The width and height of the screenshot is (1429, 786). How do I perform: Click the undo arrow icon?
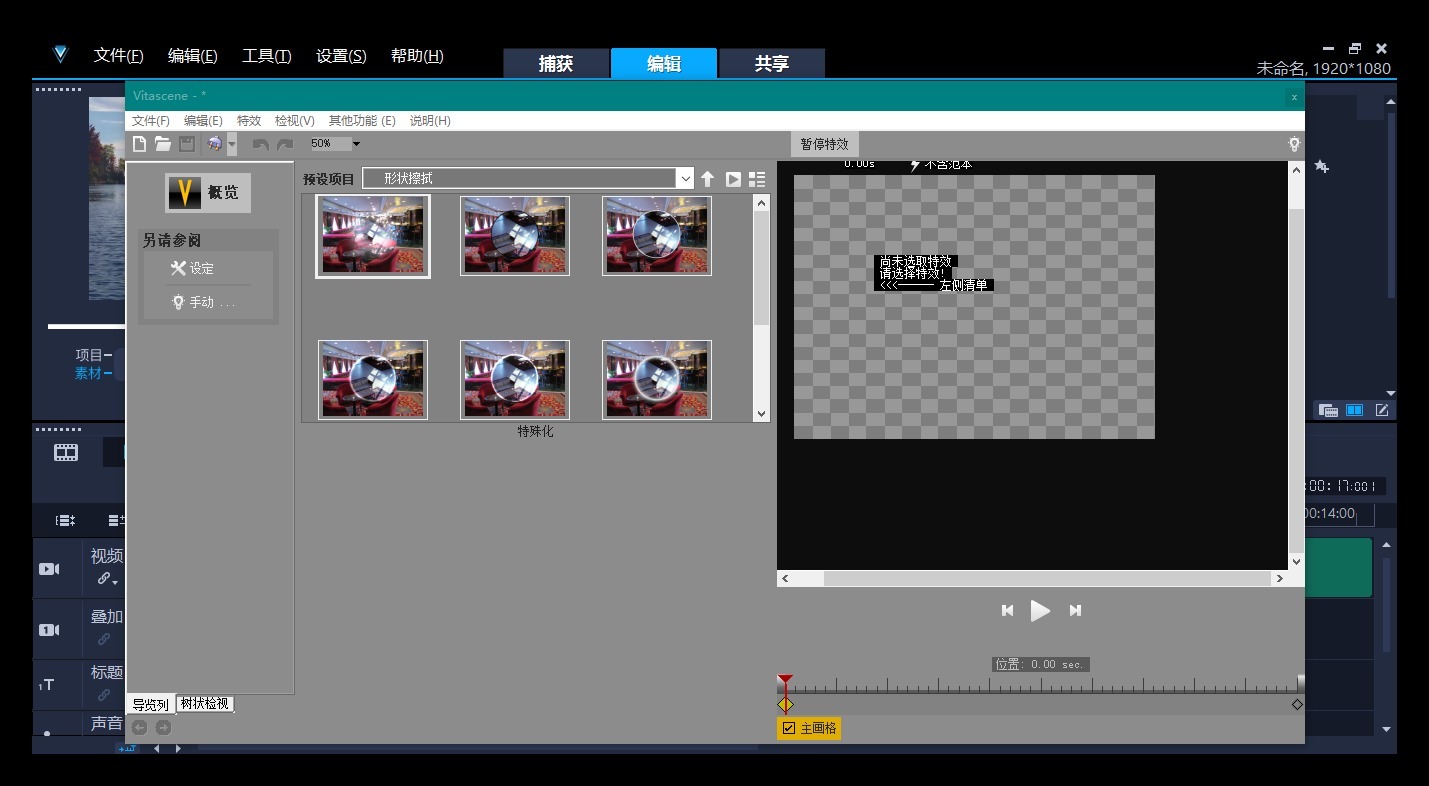(260, 144)
